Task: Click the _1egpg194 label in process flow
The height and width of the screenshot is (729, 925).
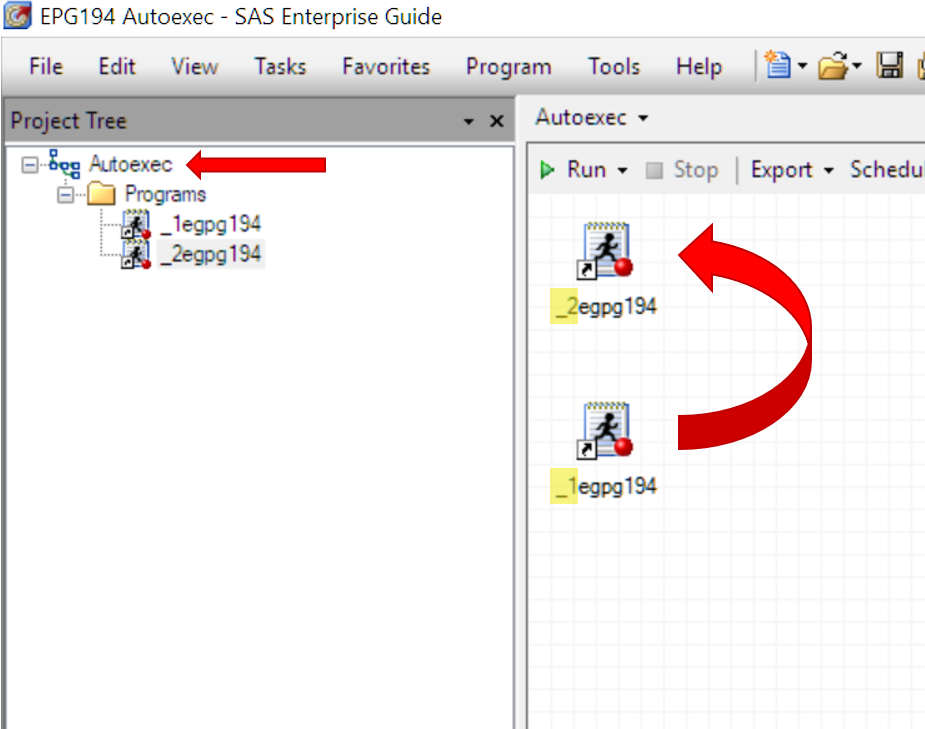Action: coord(605,487)
